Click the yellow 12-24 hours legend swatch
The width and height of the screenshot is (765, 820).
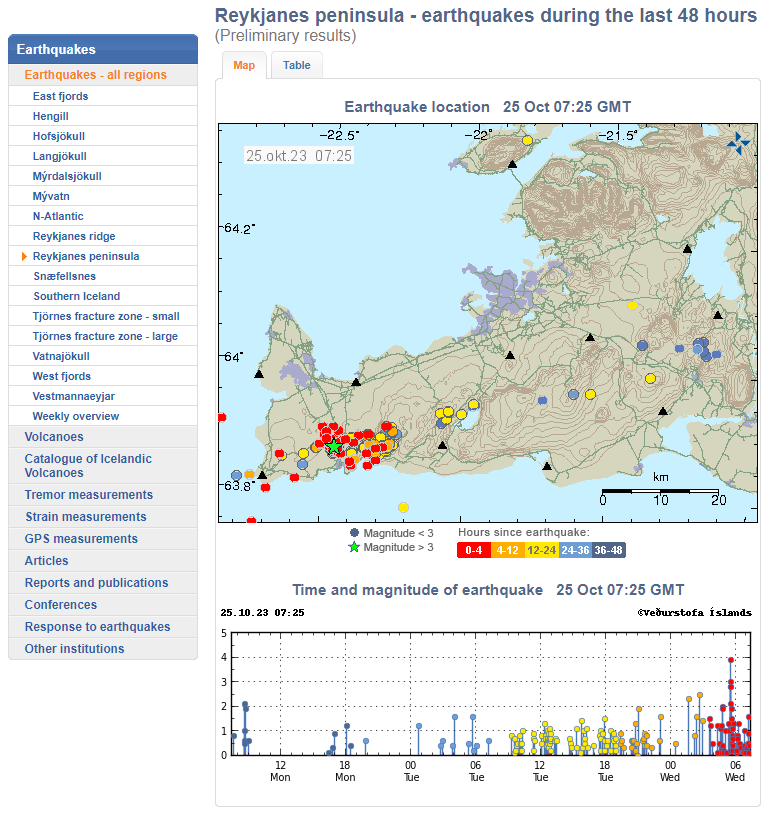coord(541,550)
